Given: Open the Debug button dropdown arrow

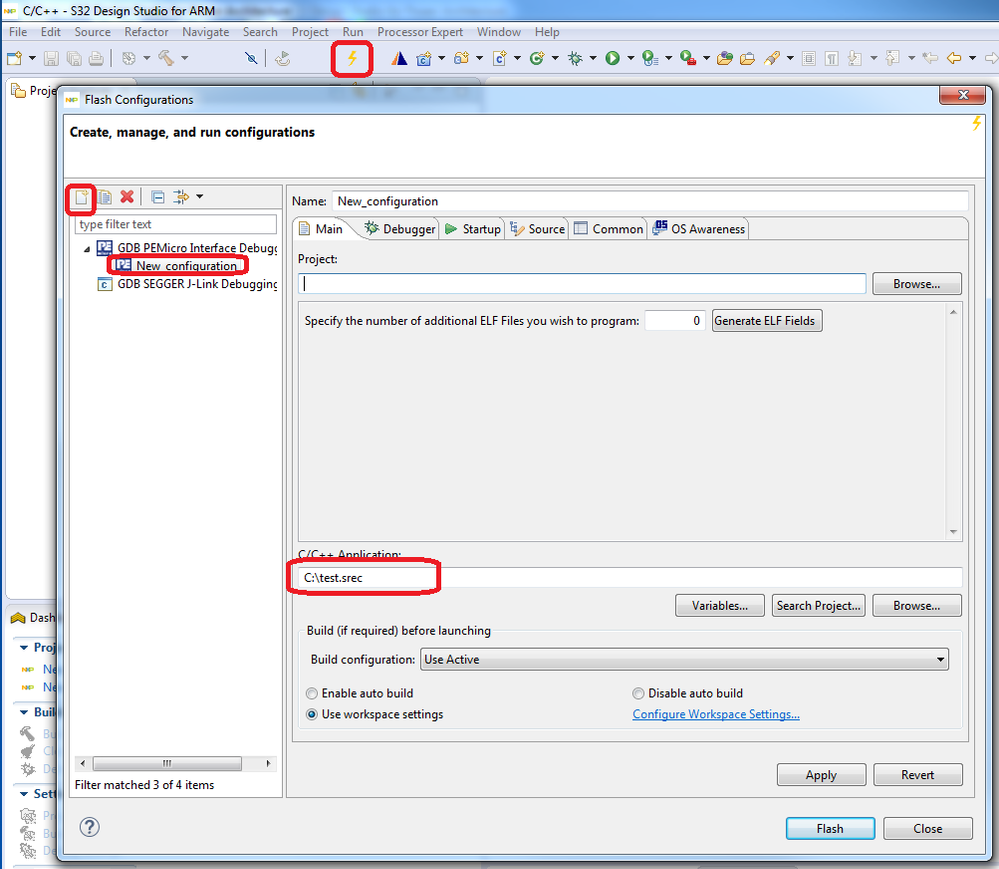Looking at the screenshot, I should coord(593,59).
